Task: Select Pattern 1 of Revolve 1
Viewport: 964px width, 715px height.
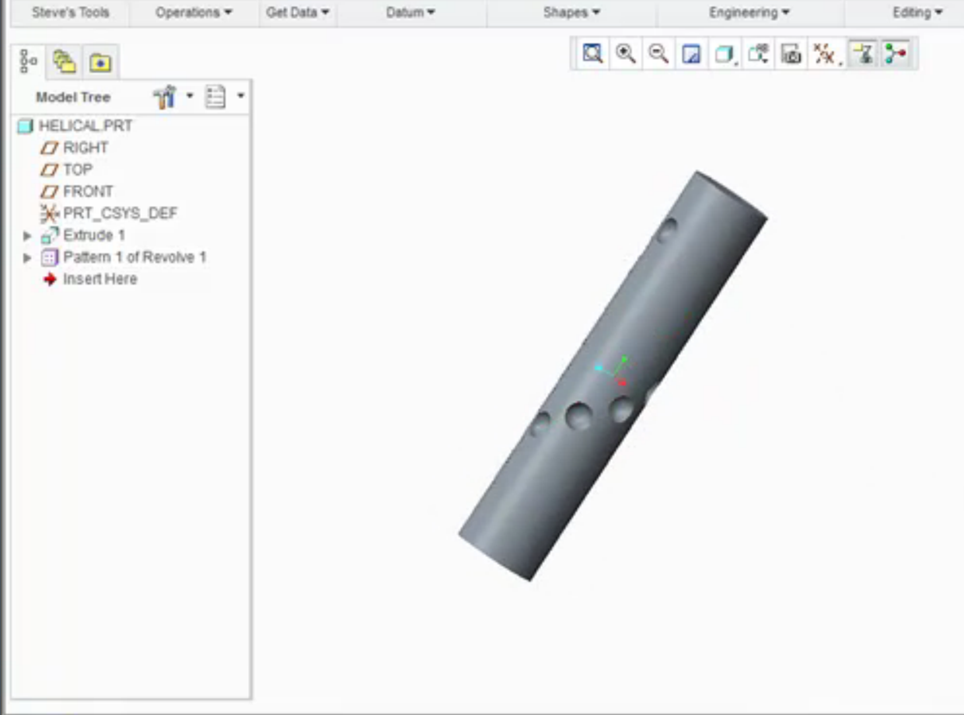Action: [135, 257]
